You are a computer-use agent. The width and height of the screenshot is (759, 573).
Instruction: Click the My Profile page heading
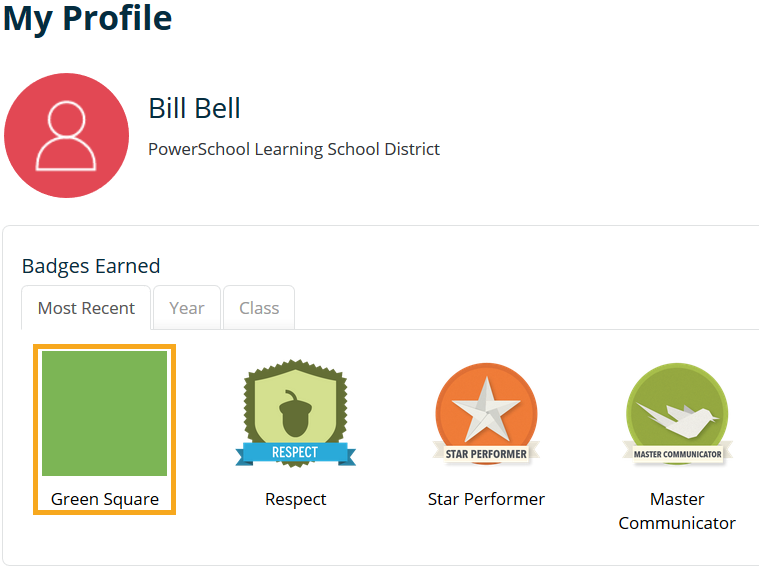88,18
